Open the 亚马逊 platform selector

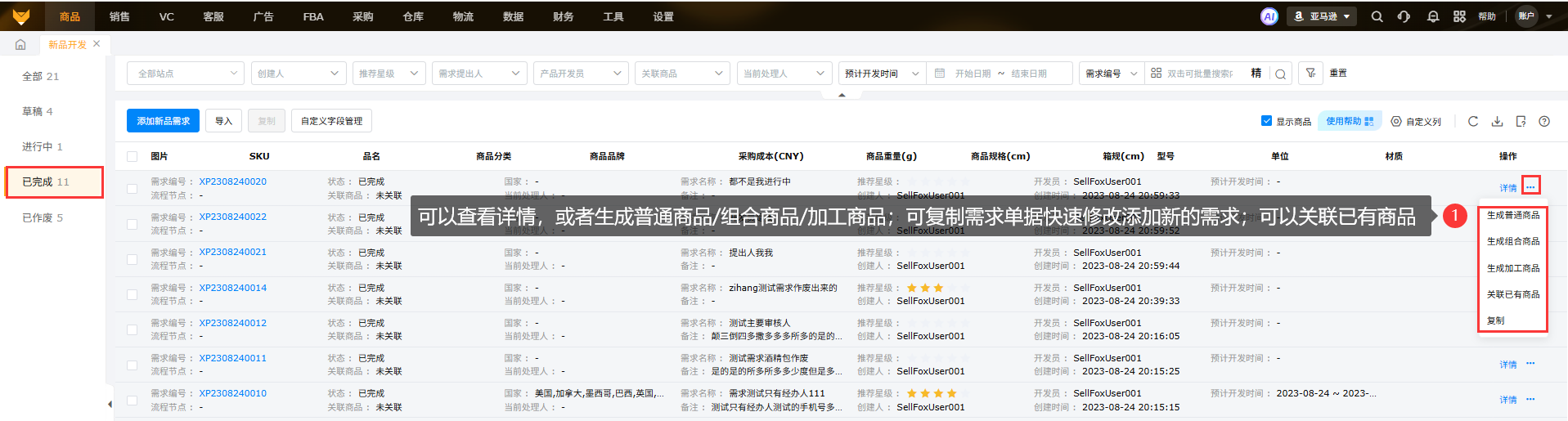(x=1322, y=16)
